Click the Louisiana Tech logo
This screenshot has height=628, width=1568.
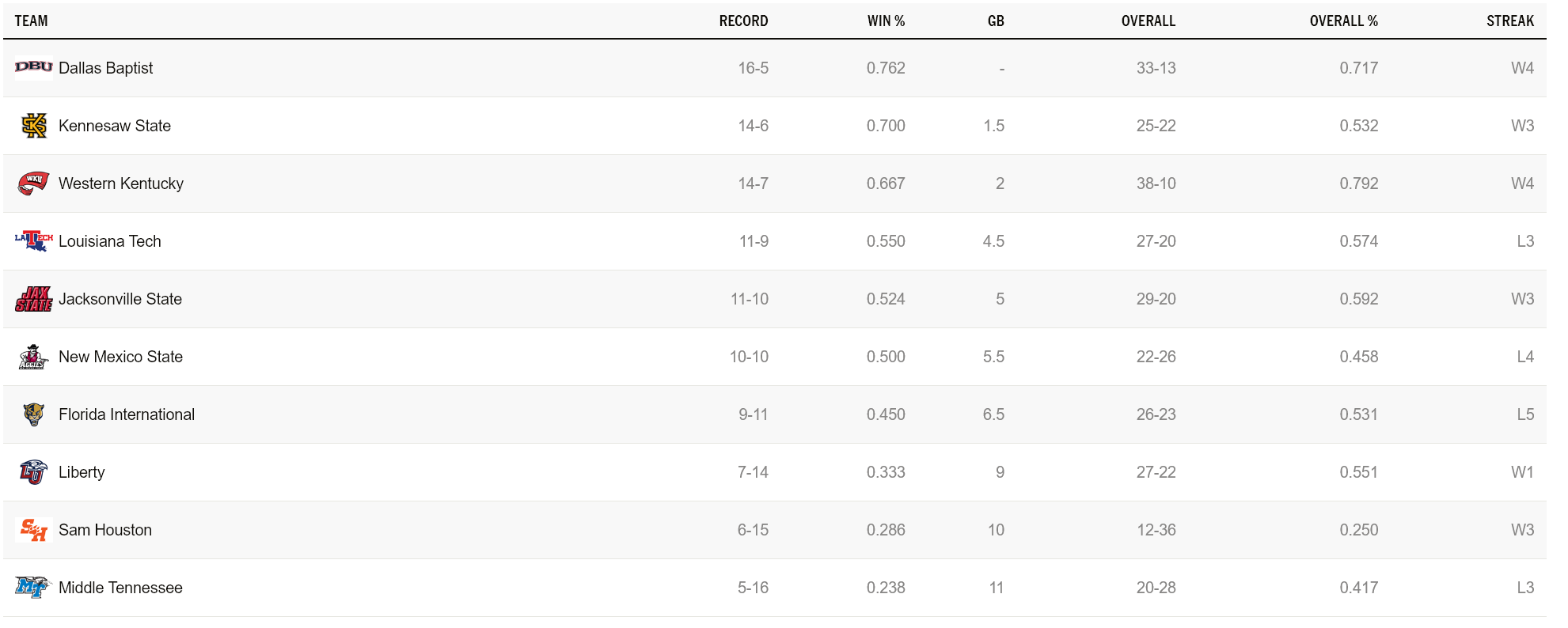[x=34, y=241]
